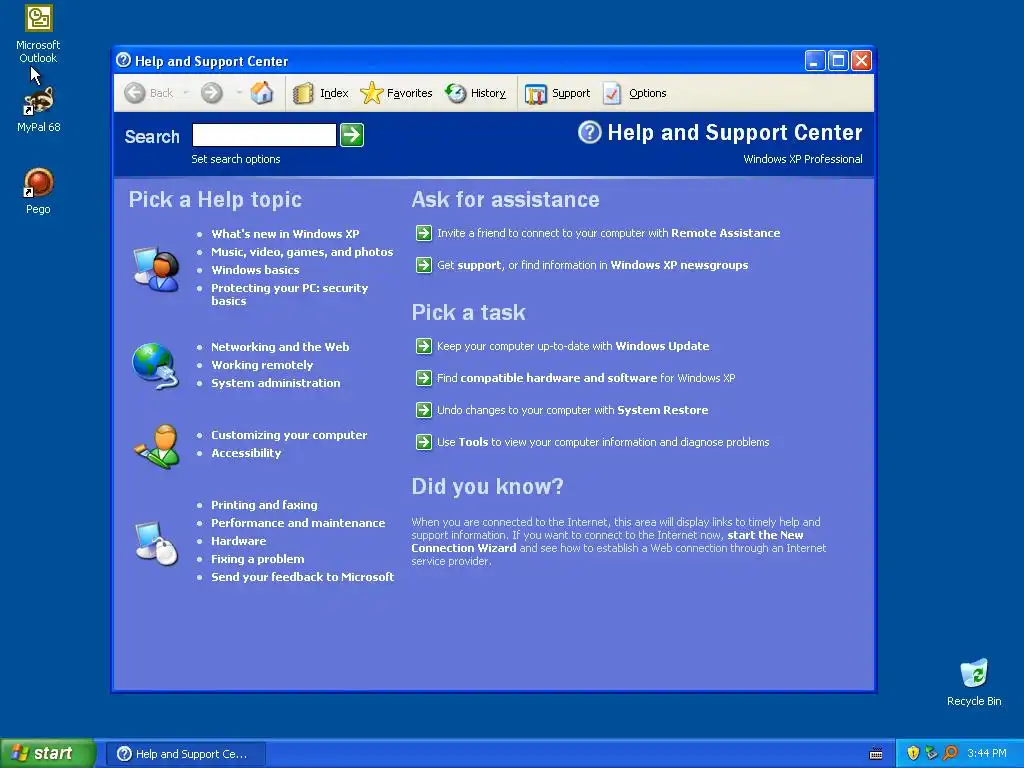This screenshot has height=768, width=1024.
Task: Click the Remote Assistance invitation link
Action: [609, 233]
